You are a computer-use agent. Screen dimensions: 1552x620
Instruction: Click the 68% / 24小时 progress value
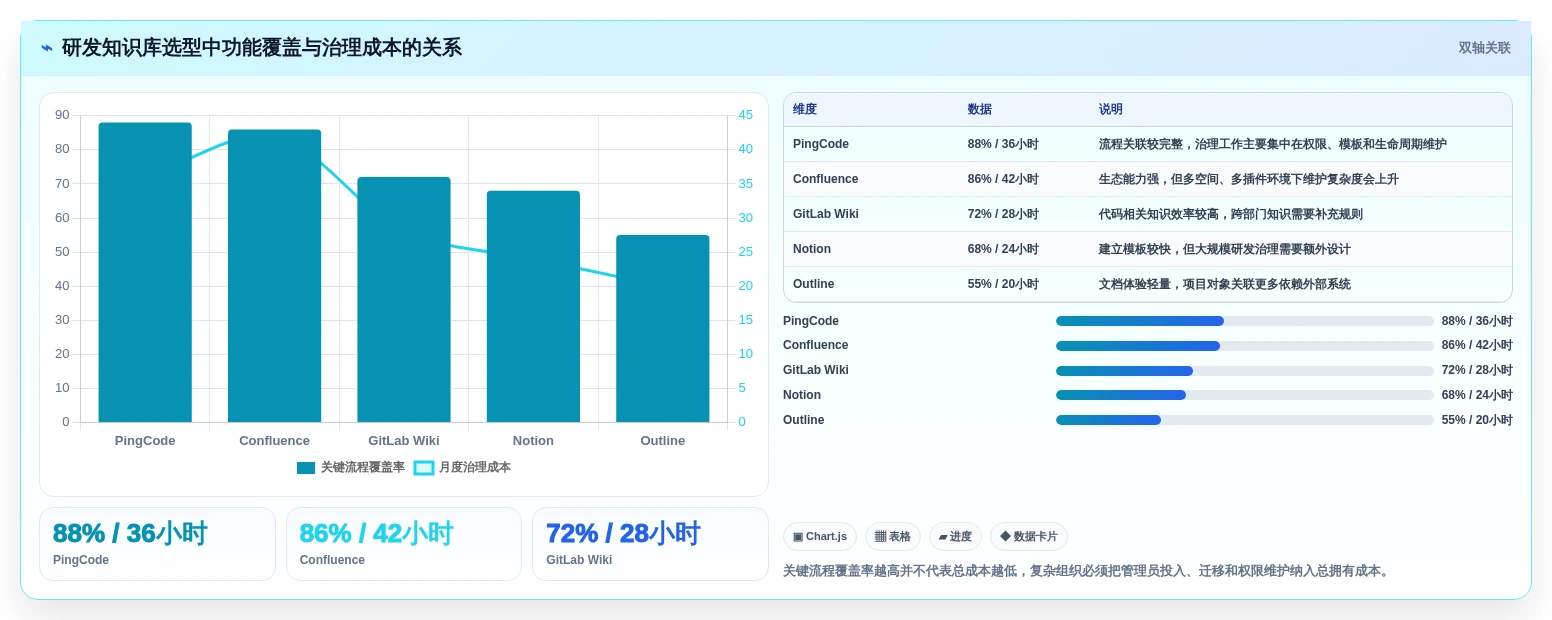[1477, 395]
